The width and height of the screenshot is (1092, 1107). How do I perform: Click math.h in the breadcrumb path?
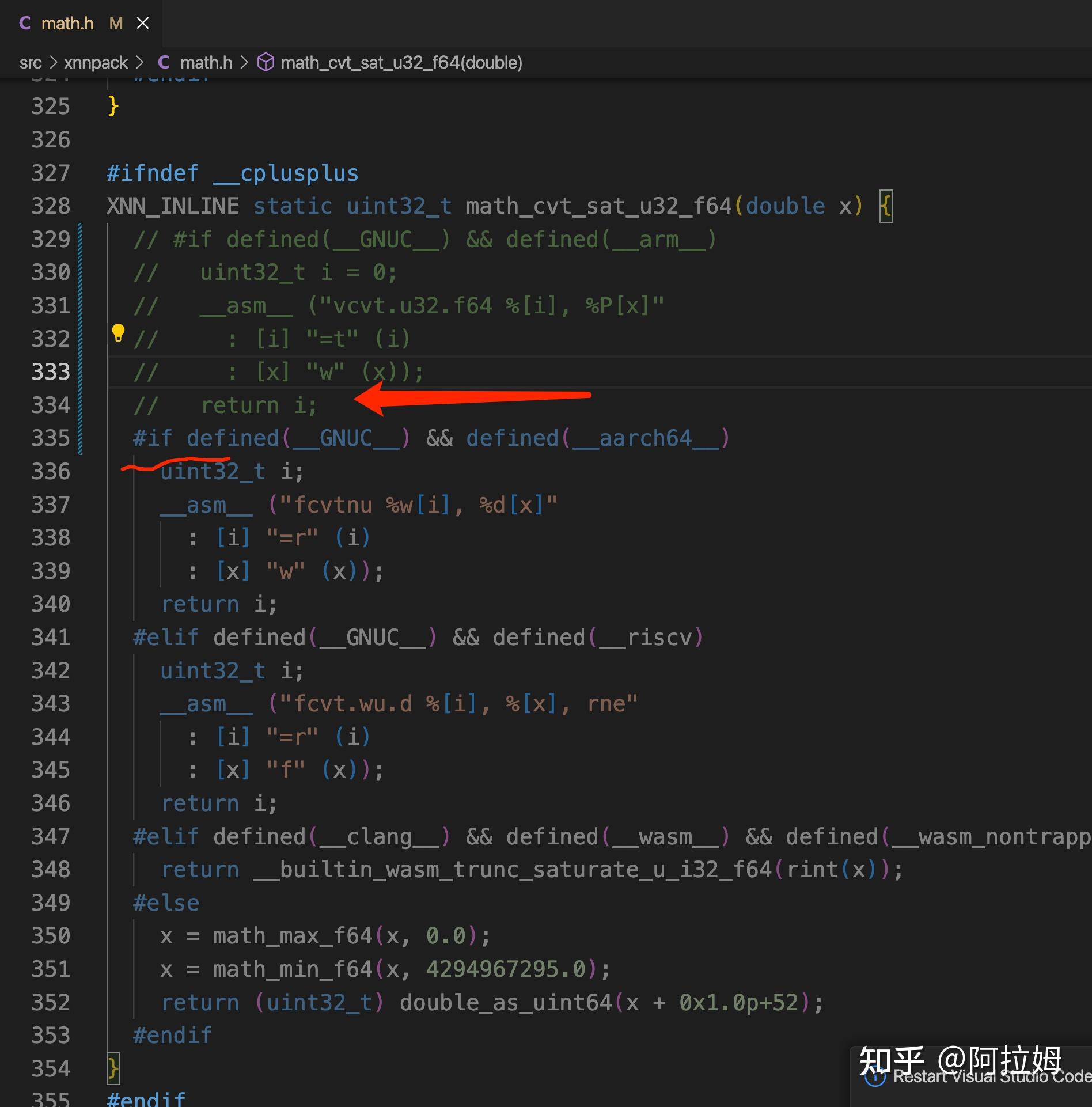(206, 63)
